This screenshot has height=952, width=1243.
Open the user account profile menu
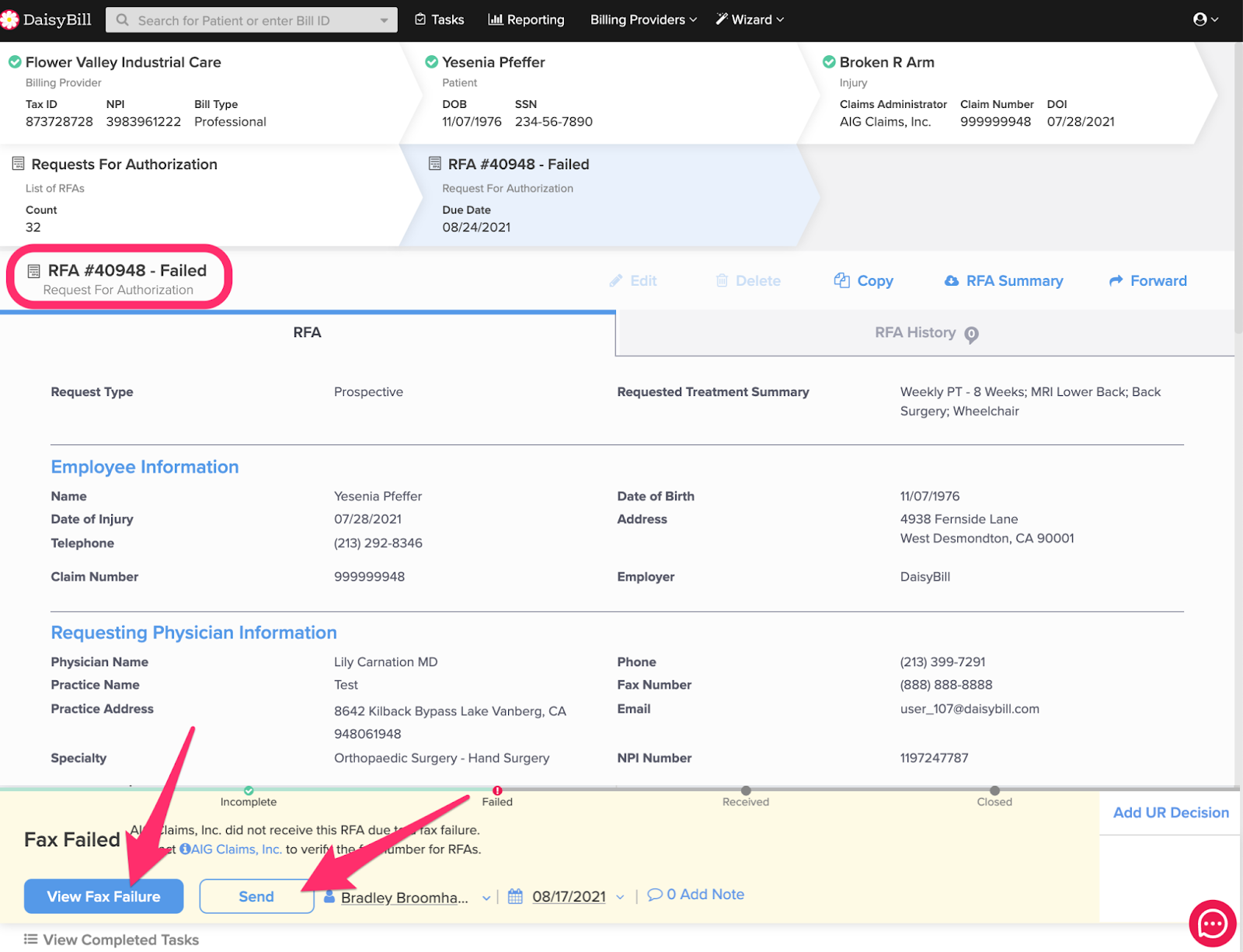(x=1205, y=19)
